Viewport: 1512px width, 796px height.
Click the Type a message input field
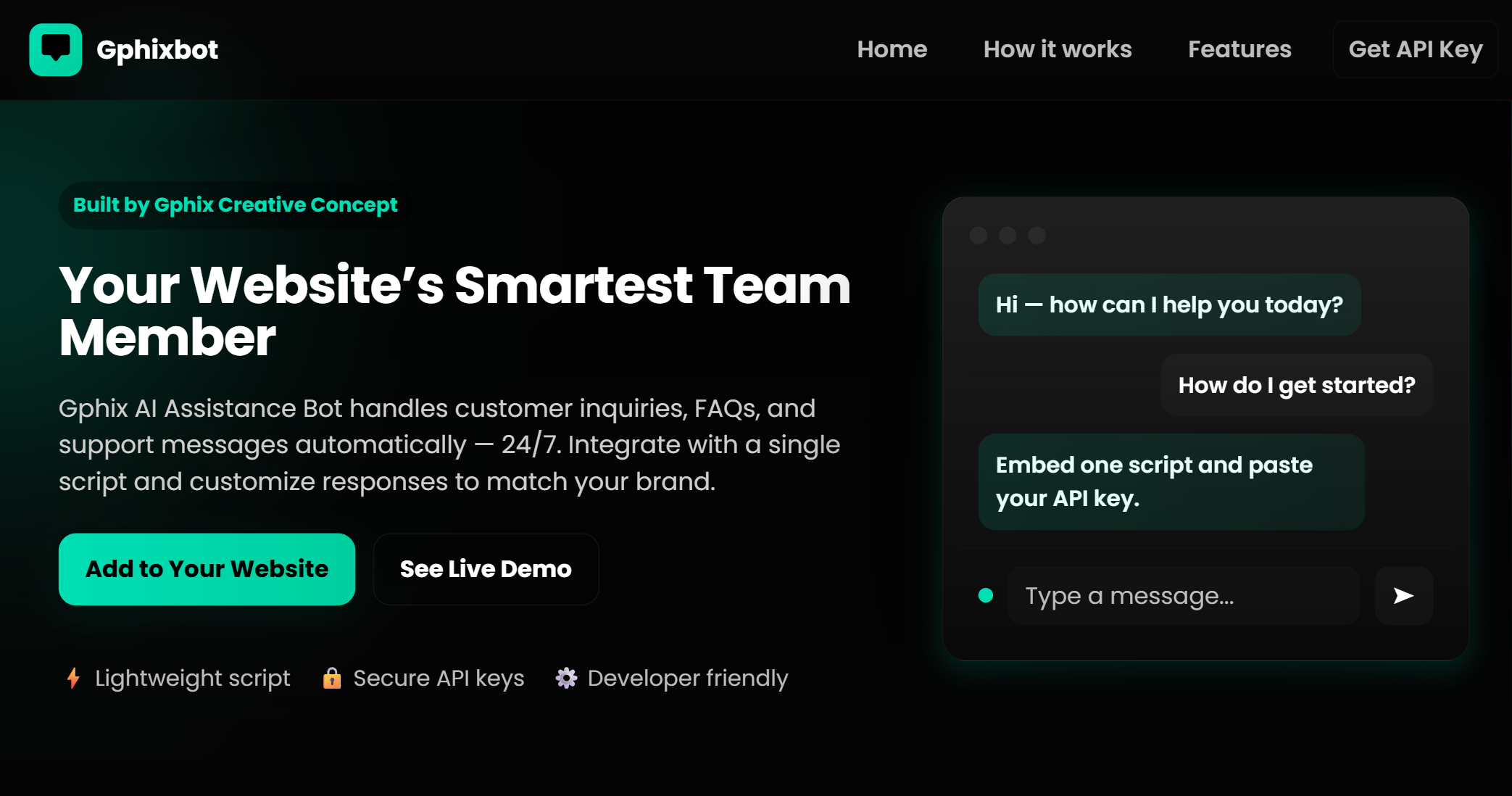tap(1181, 595)
